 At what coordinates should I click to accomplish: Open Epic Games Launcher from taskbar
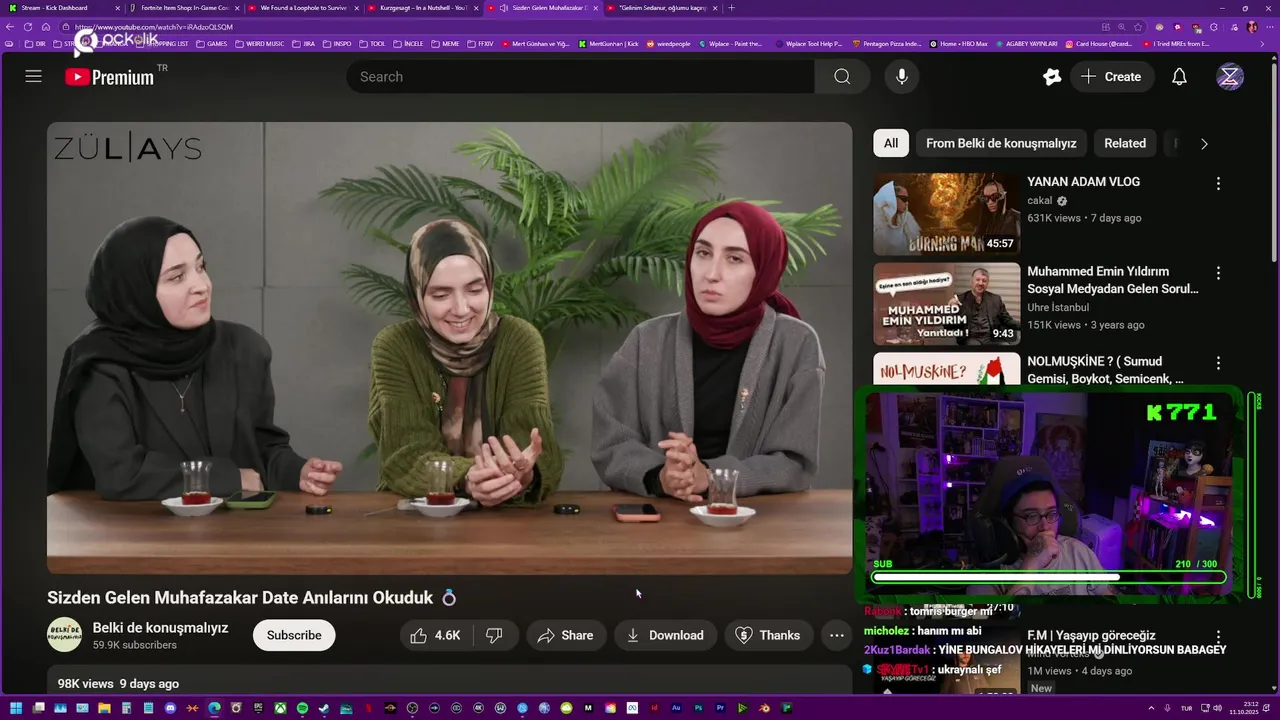(258, 708)
